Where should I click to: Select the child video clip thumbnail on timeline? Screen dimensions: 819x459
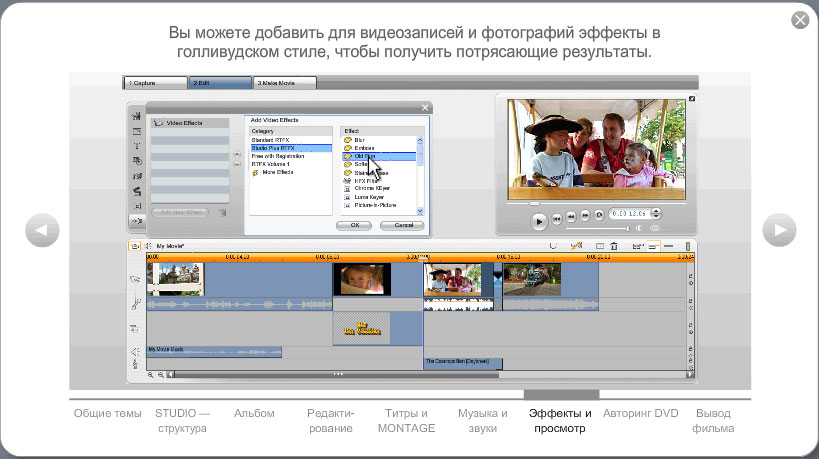pyautogui.click(x=361, y=280)
